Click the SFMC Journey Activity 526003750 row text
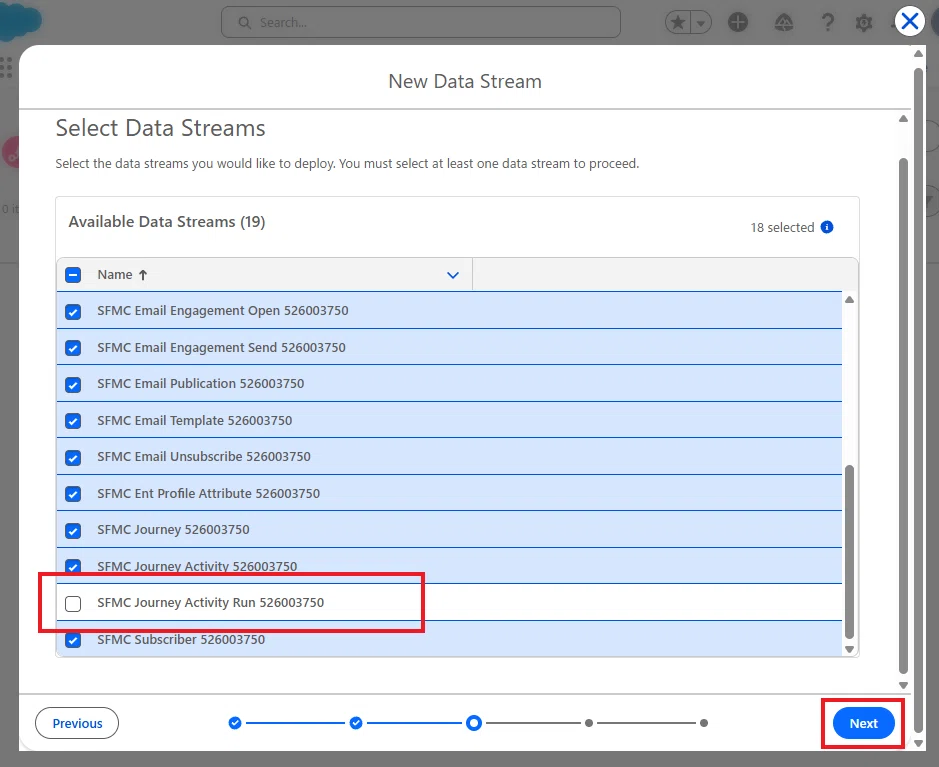 click(x=197, y=566)
